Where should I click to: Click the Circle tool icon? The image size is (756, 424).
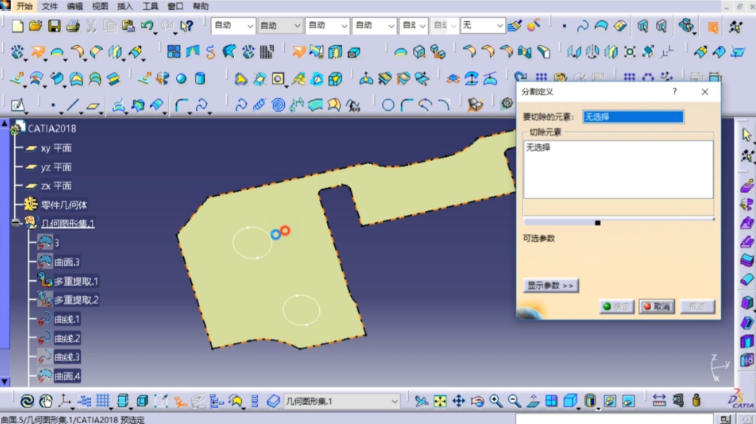pos(388,105)
